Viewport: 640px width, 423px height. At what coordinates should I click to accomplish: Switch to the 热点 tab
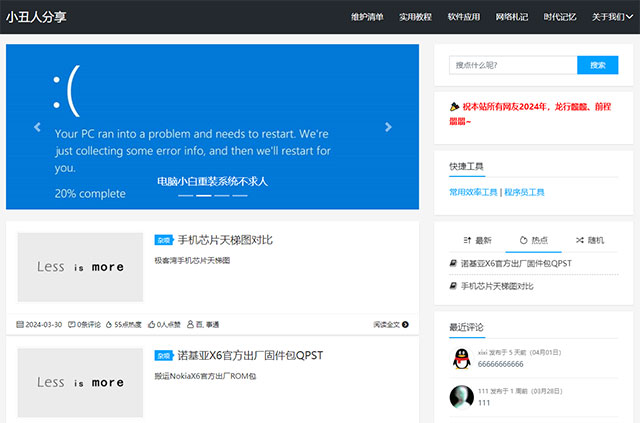point(533,240)
